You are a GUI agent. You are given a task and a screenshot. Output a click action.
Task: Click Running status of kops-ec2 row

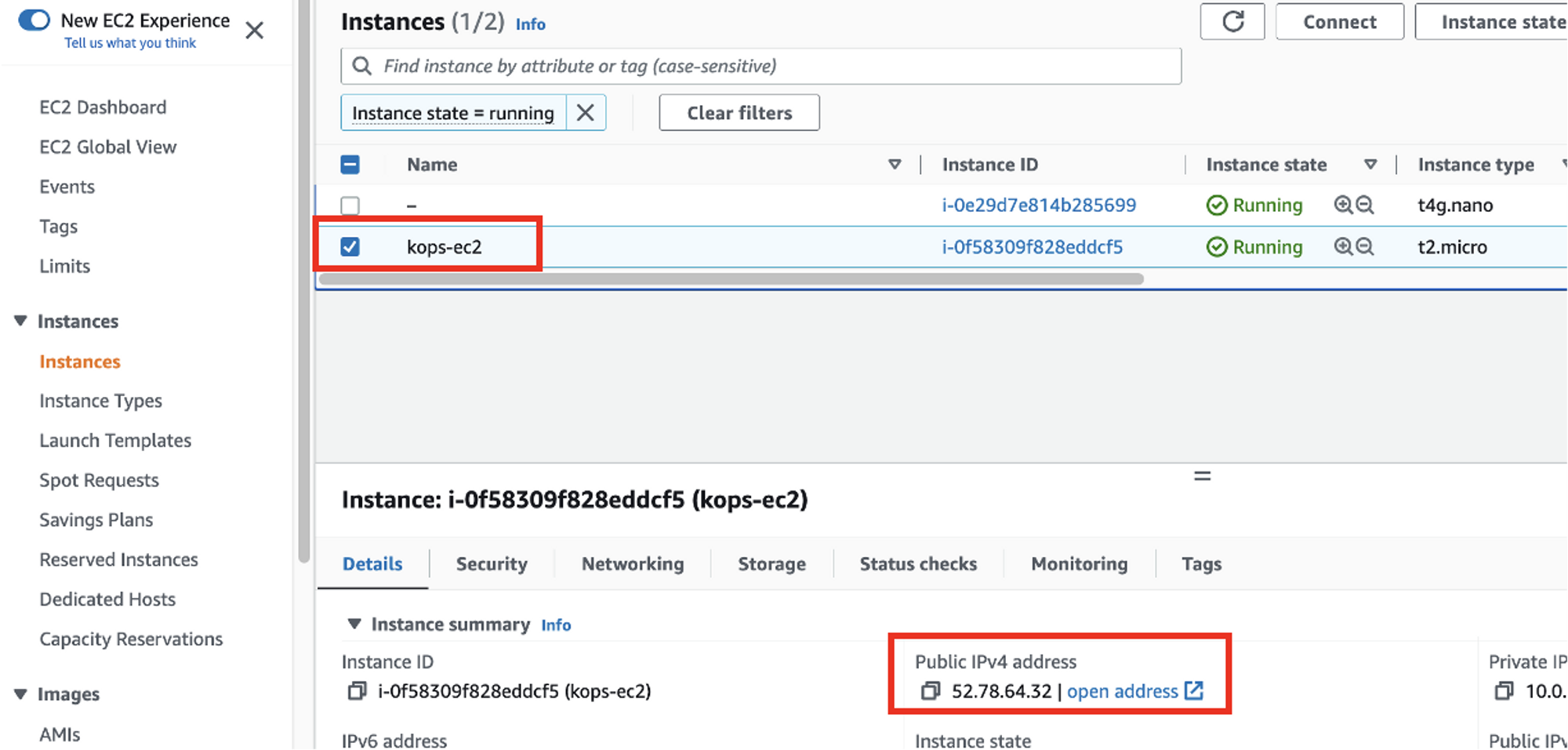click(1254, 247)
